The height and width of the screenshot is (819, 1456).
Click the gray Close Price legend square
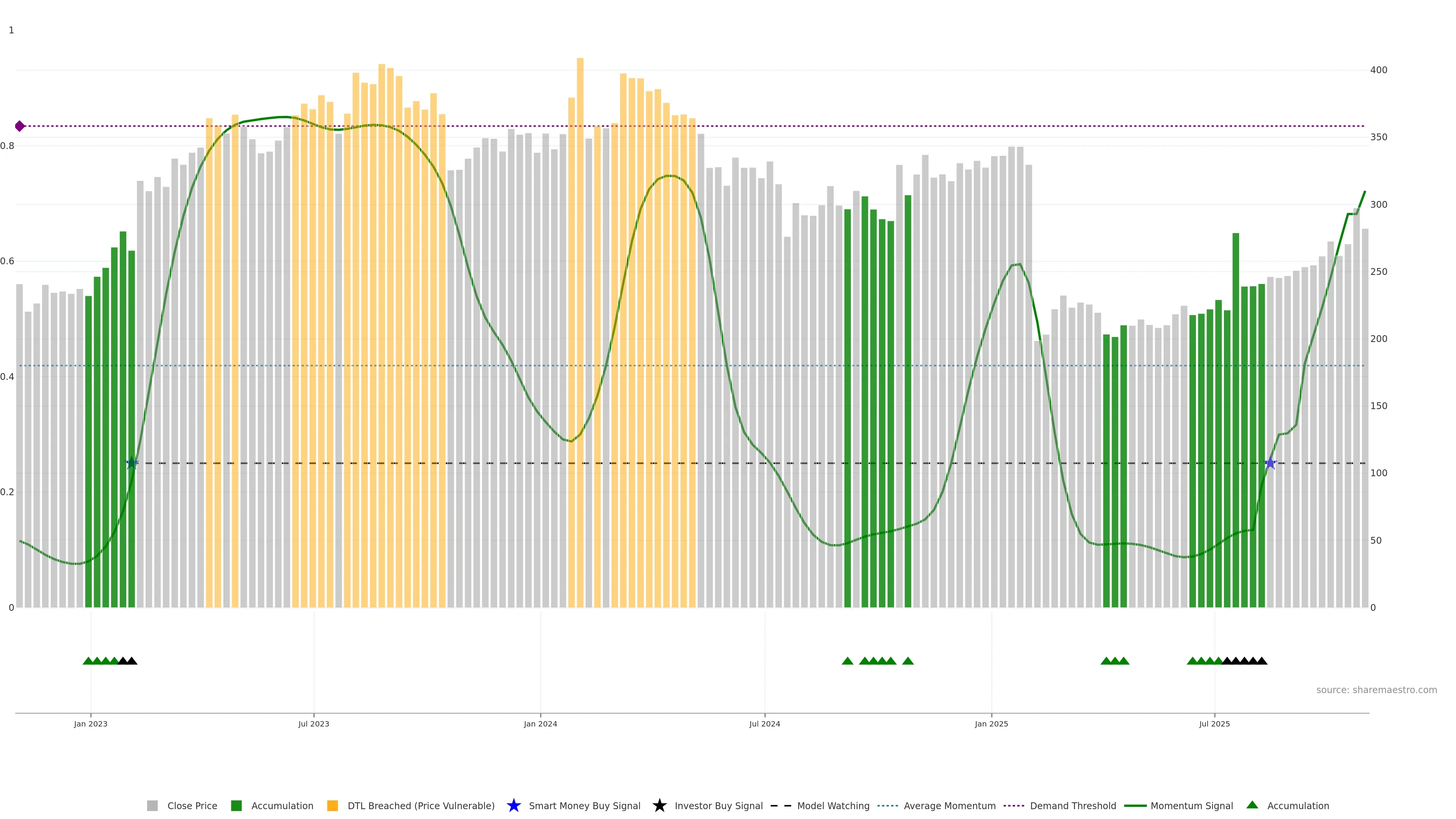152,805
